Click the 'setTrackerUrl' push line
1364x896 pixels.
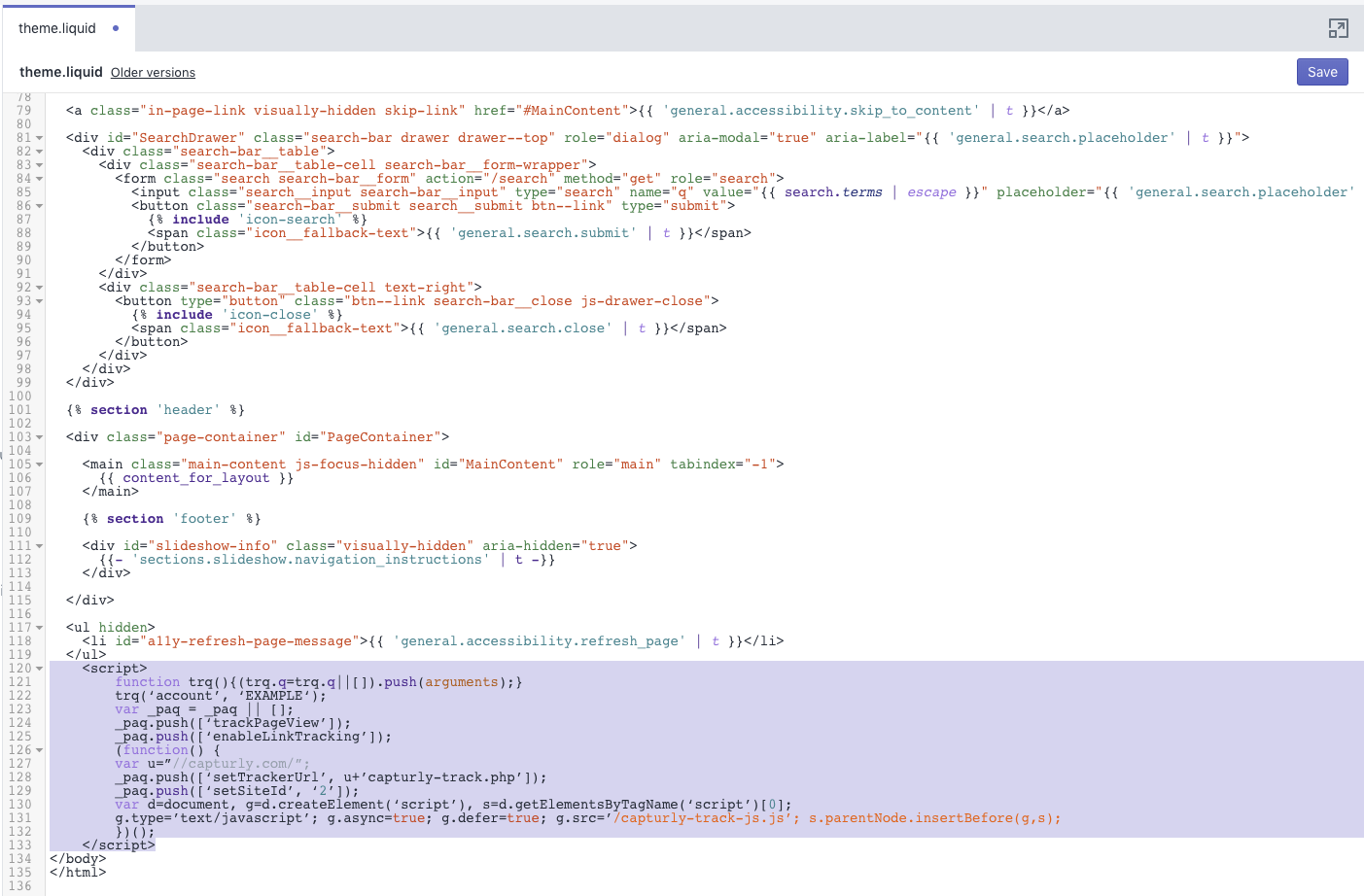pos(331,777)
